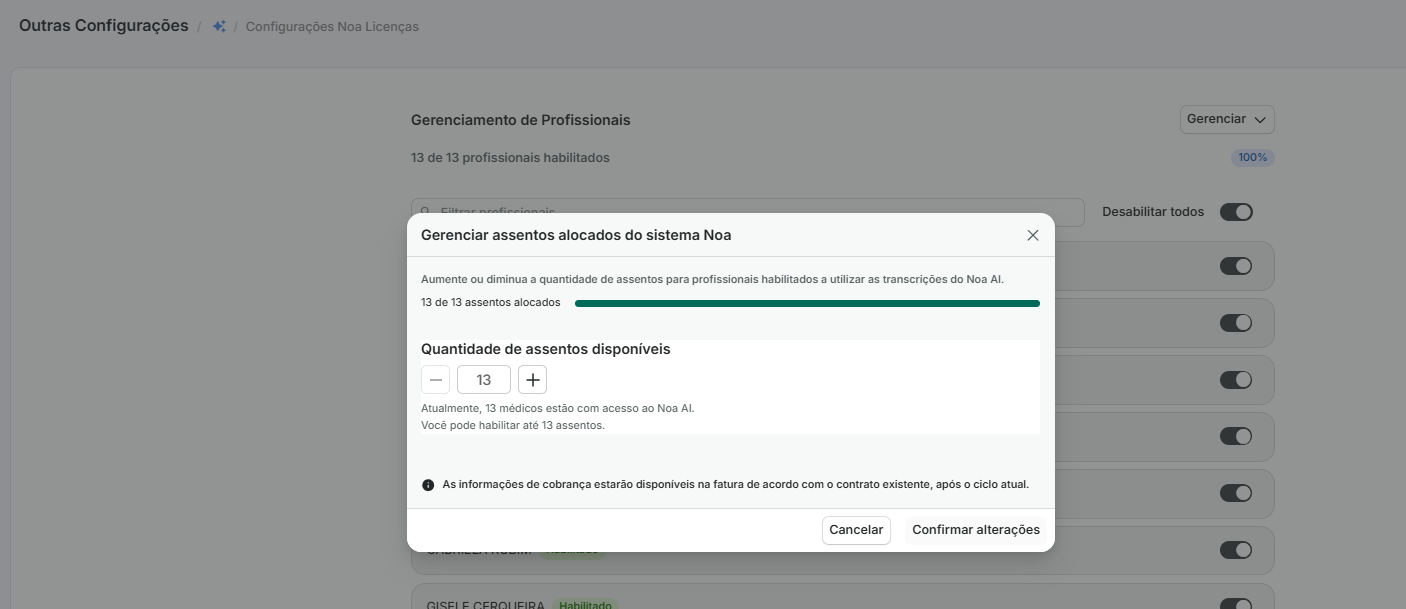Click Confirmar alterações button
1406x609 pixels.
click(x=976, y=530)
